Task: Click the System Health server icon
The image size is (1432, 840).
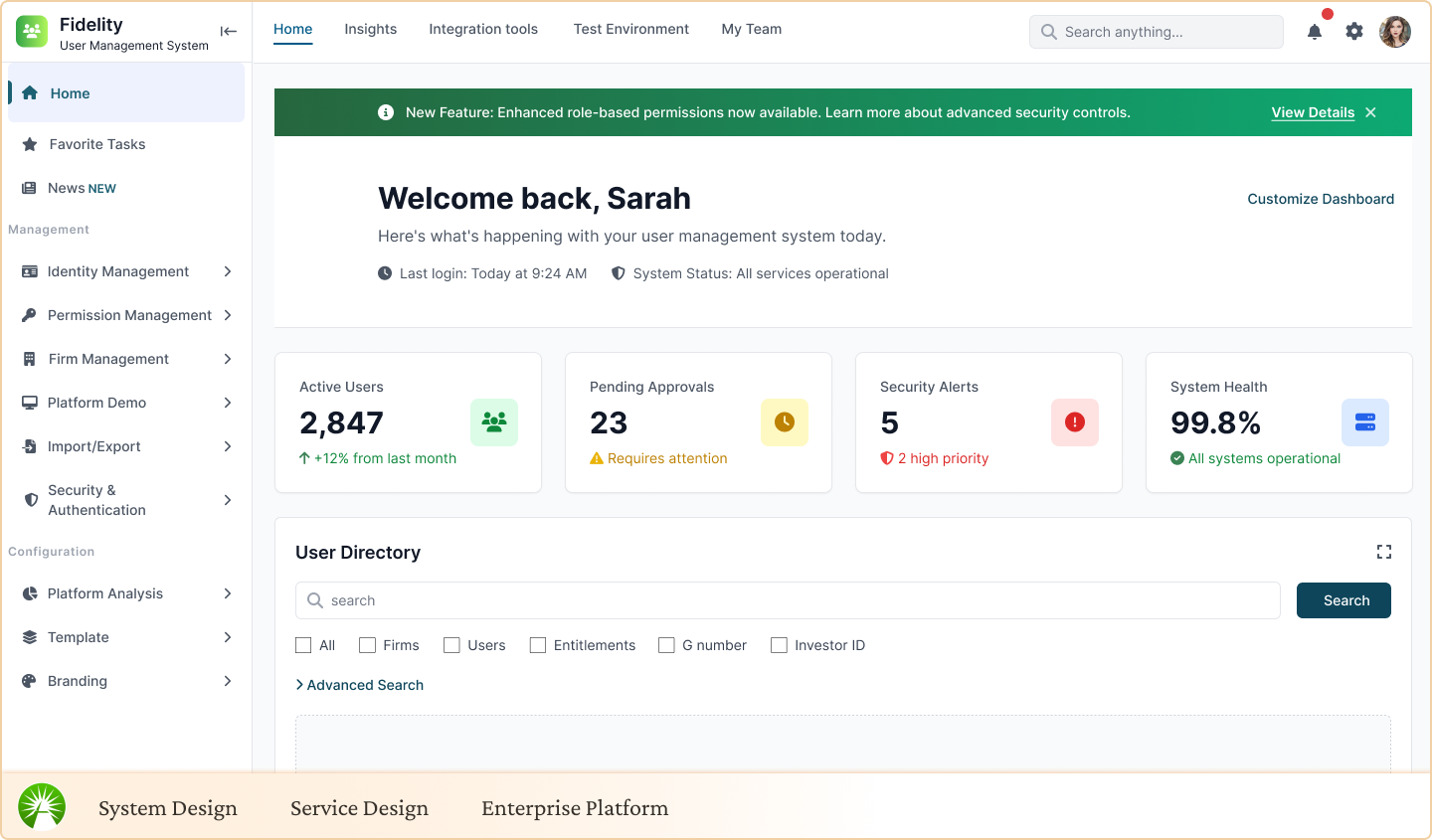Action: (1365, 422)
